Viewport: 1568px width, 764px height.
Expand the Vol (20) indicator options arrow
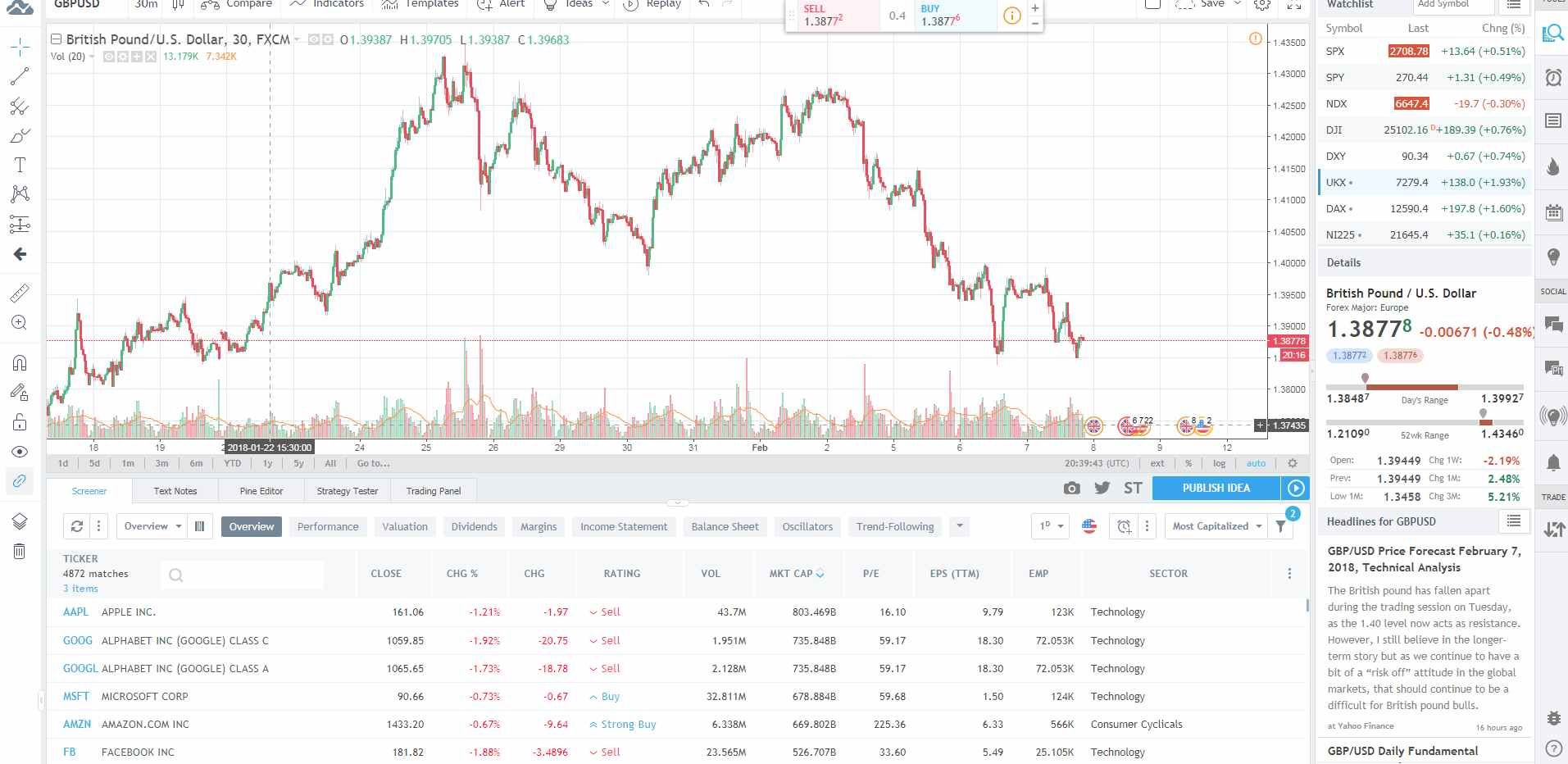92,57
